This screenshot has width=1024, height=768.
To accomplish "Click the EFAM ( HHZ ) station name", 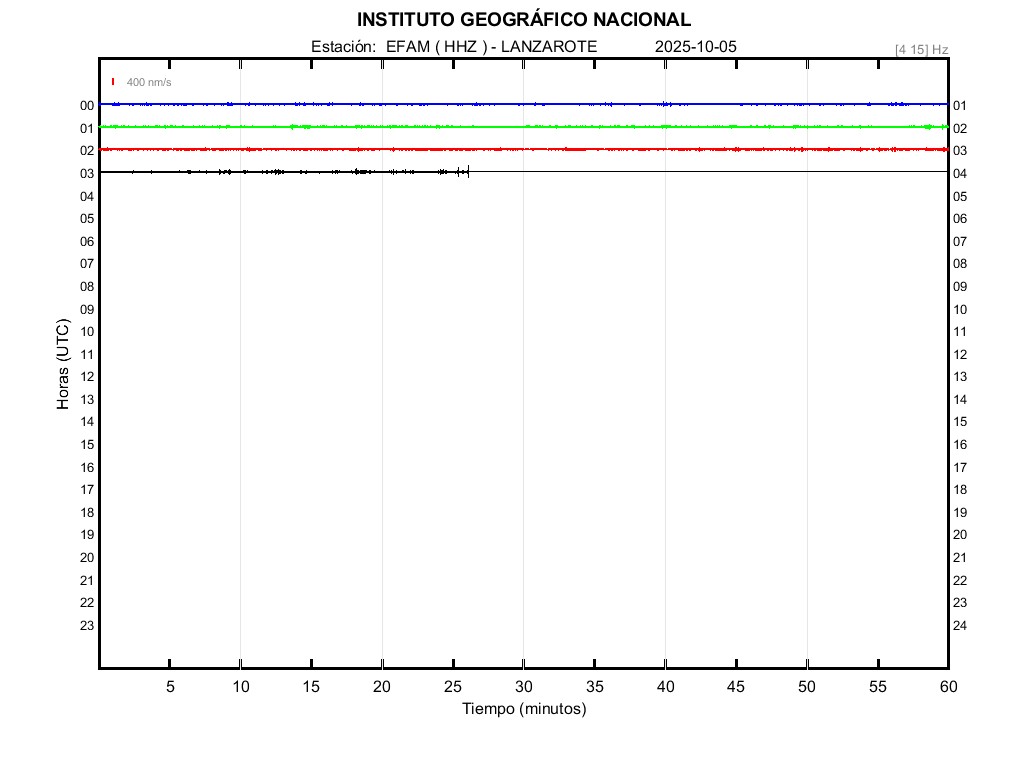I will pyautogui.click(x=437, y=47).
